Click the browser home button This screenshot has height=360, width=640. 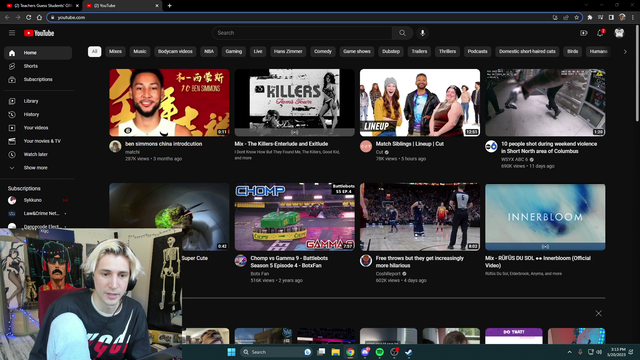tap(39, 18)
